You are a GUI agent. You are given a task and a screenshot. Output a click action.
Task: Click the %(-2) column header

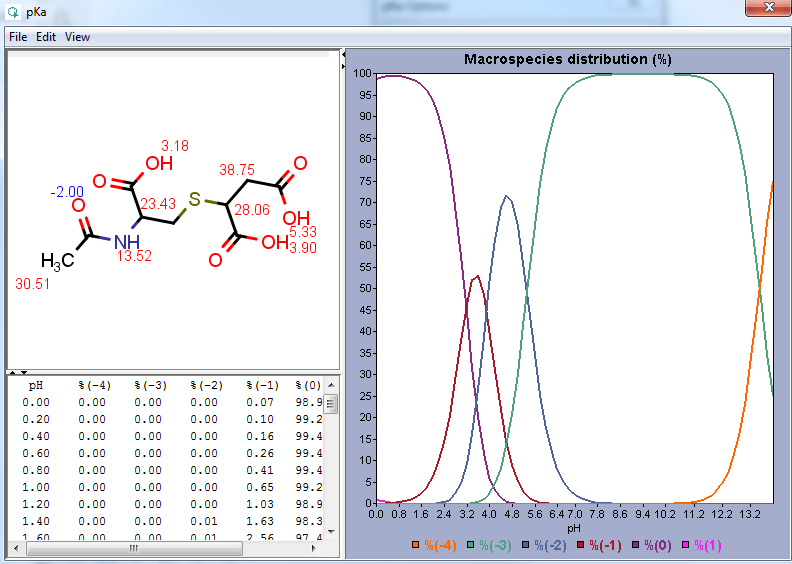(x=207, y=386)
